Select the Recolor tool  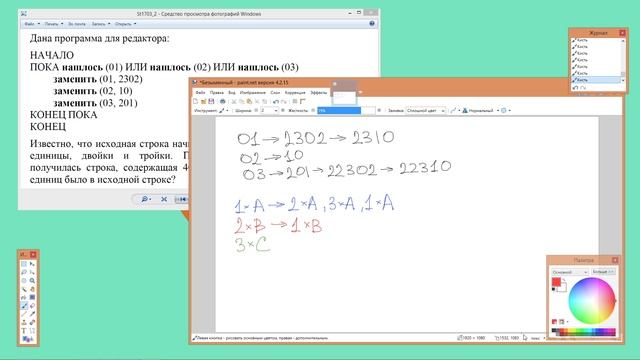click(x=32, y=322)
